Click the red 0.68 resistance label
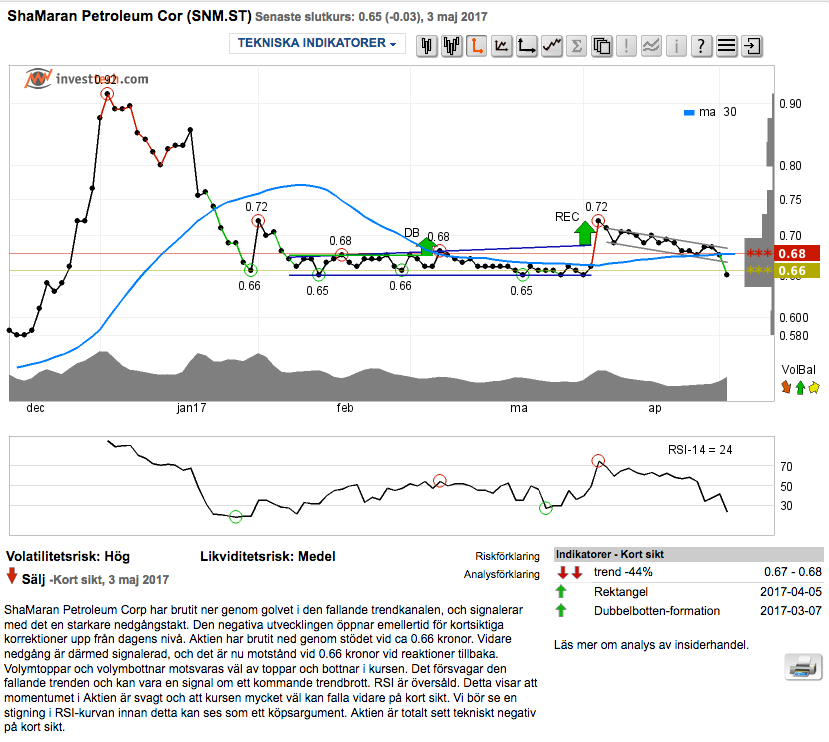 tap(797, 254)
